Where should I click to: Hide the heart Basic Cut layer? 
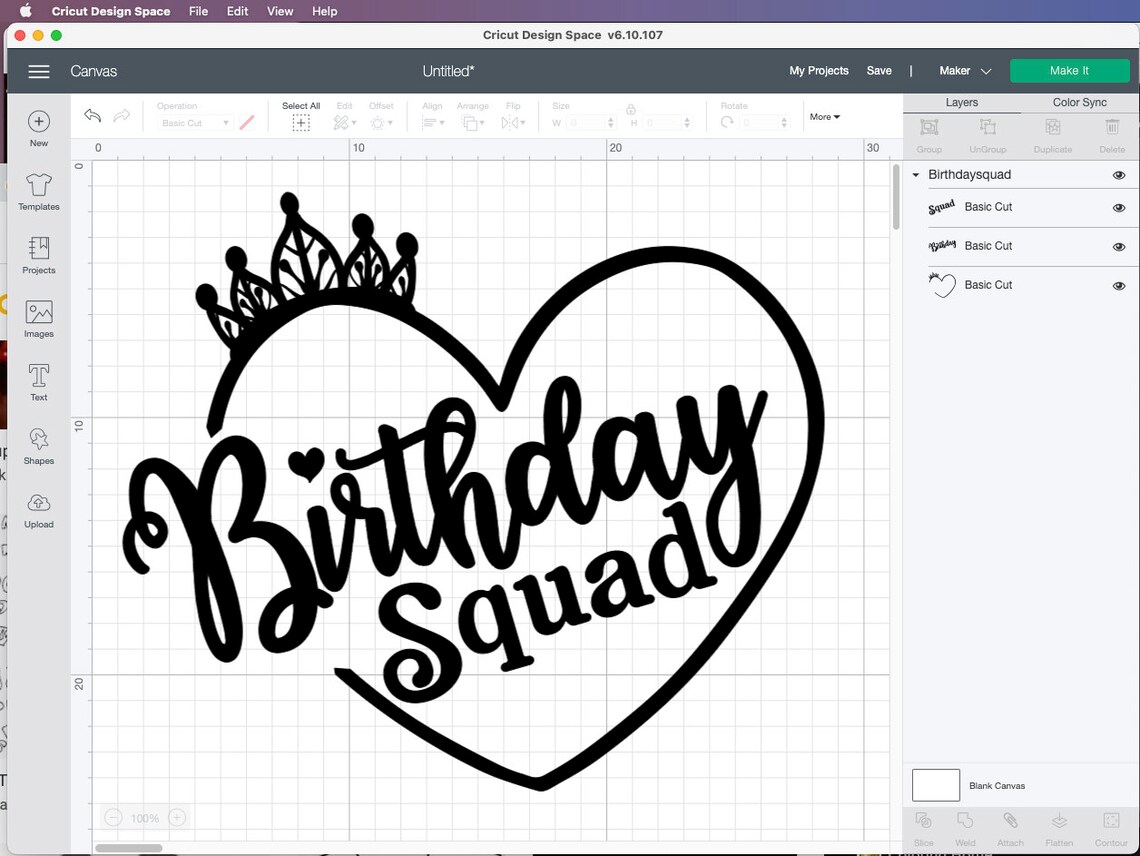tap(1119, 285)
